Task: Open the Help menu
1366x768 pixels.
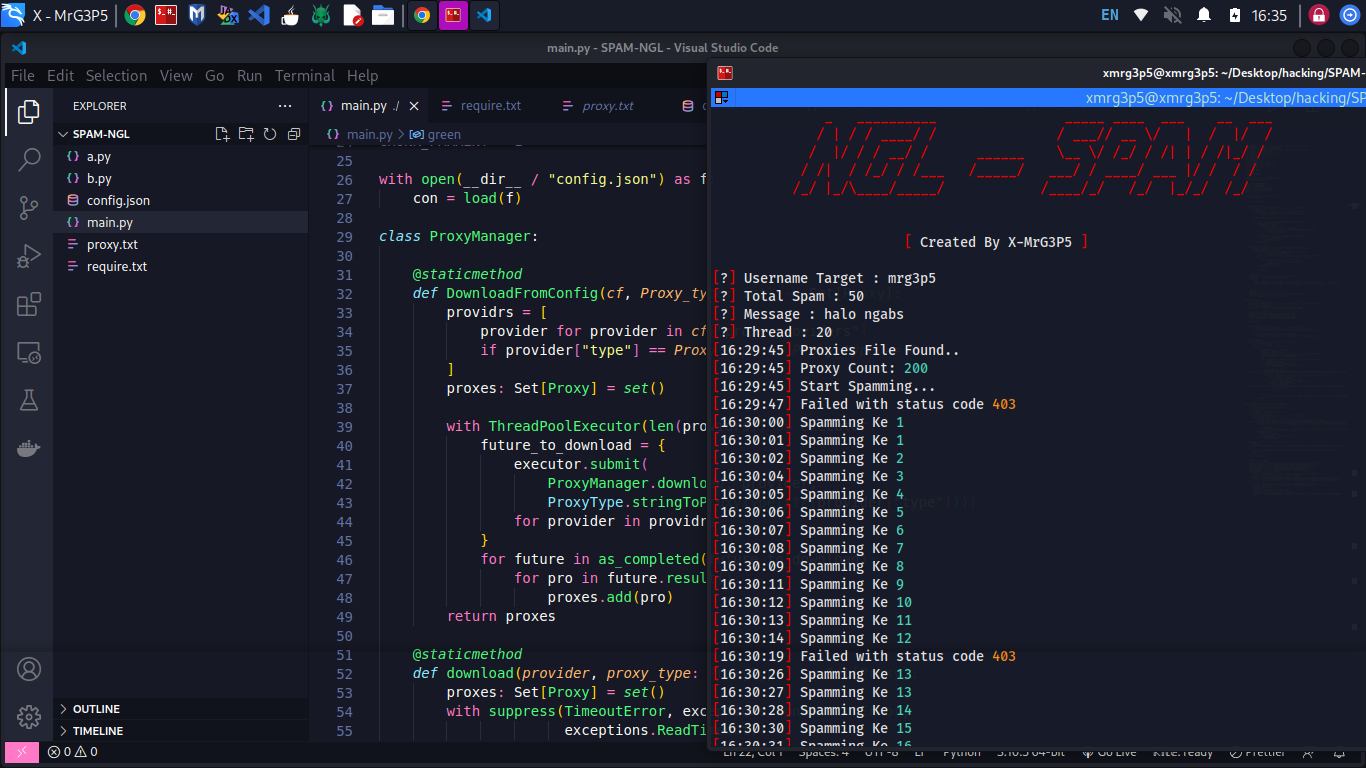Action: [x=362, y=76]
